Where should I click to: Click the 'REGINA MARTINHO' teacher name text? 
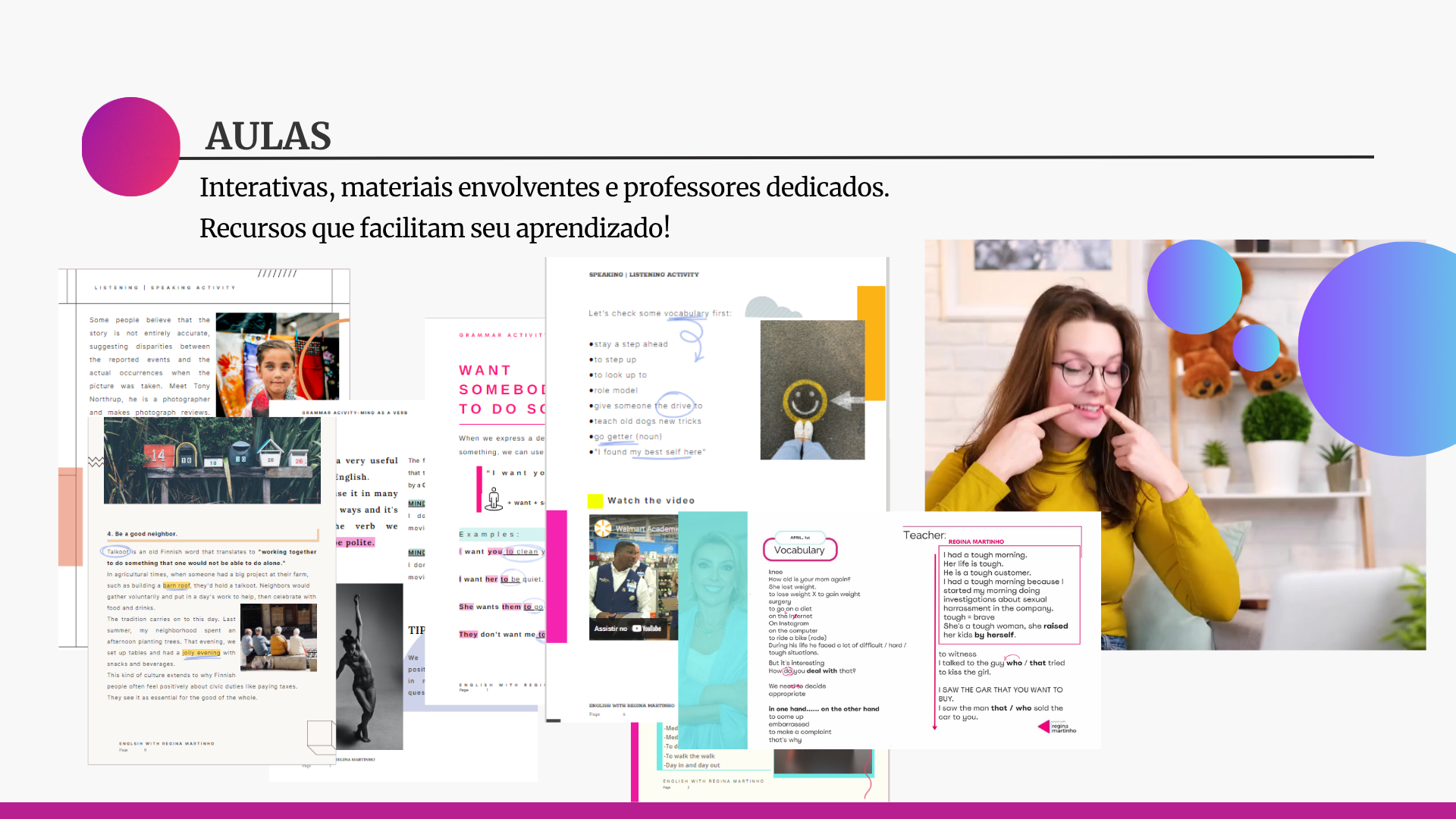(x=976, y=541)
